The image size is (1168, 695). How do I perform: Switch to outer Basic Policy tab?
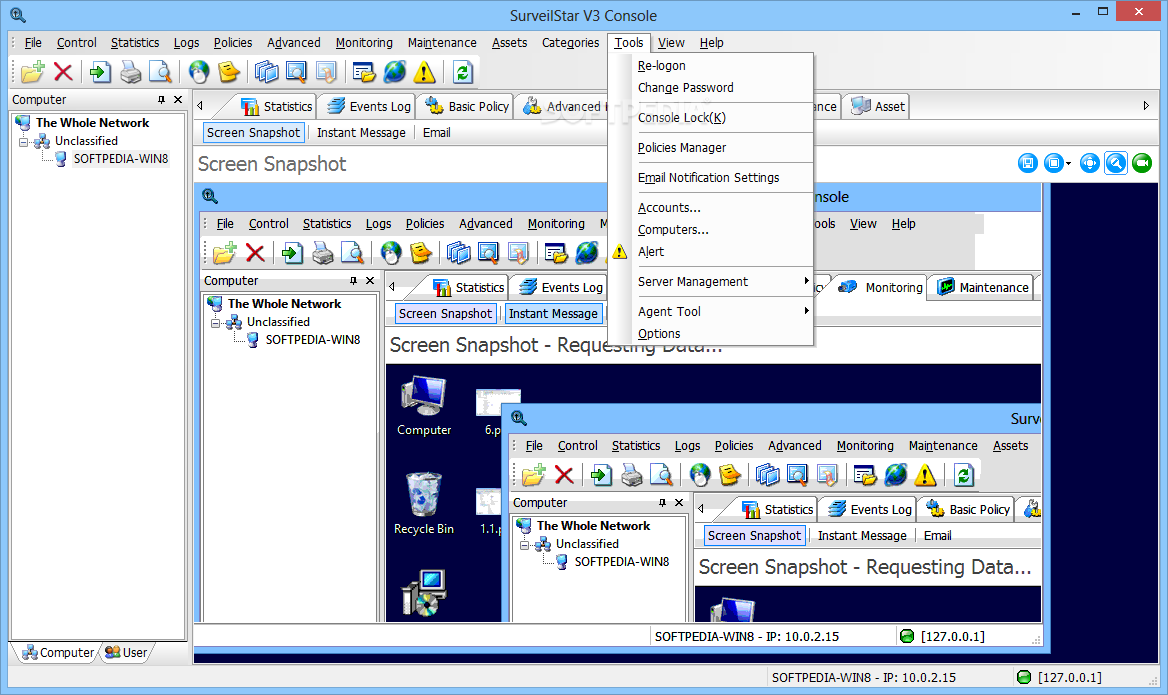coord(467,107)
